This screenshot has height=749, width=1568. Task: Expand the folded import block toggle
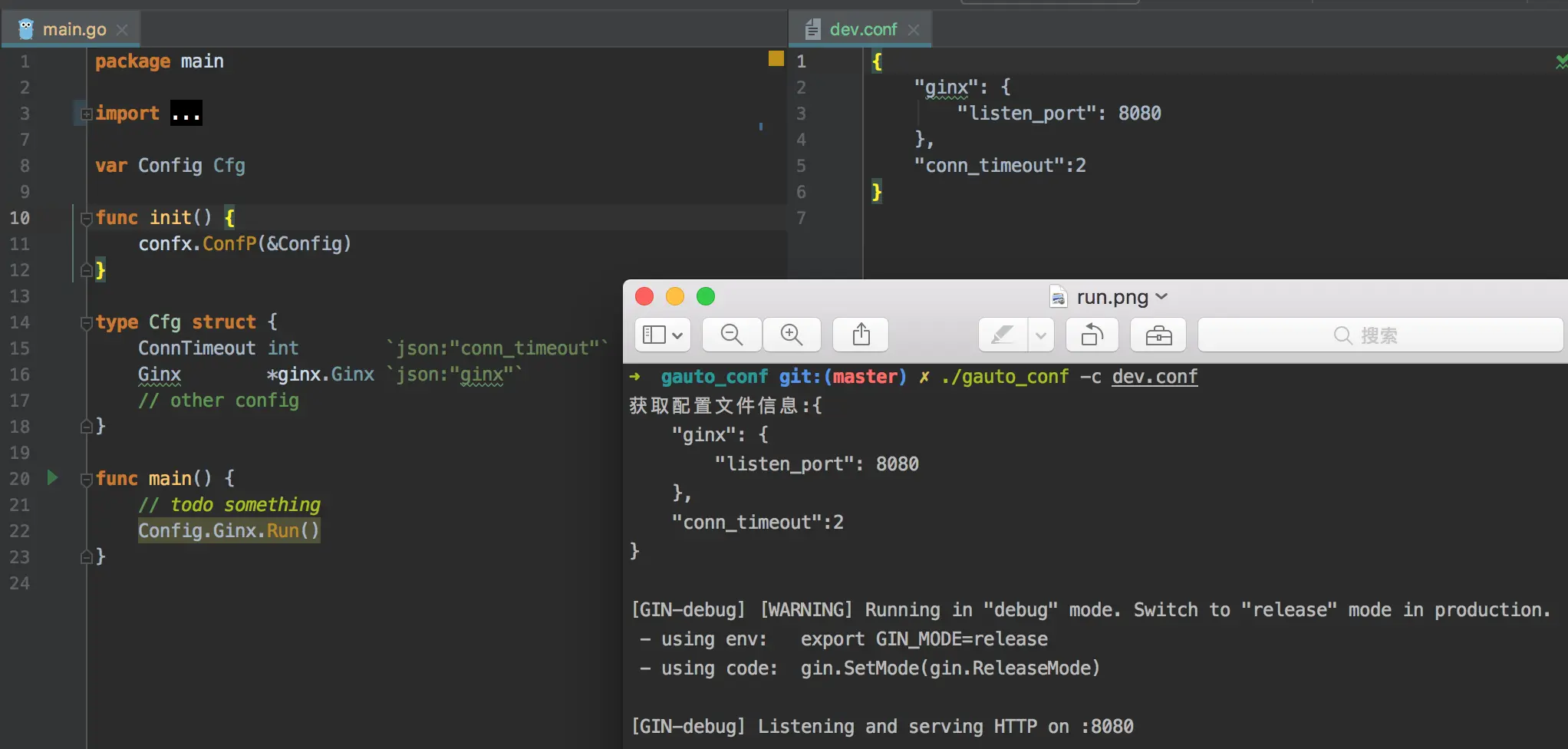pos(87,114)
